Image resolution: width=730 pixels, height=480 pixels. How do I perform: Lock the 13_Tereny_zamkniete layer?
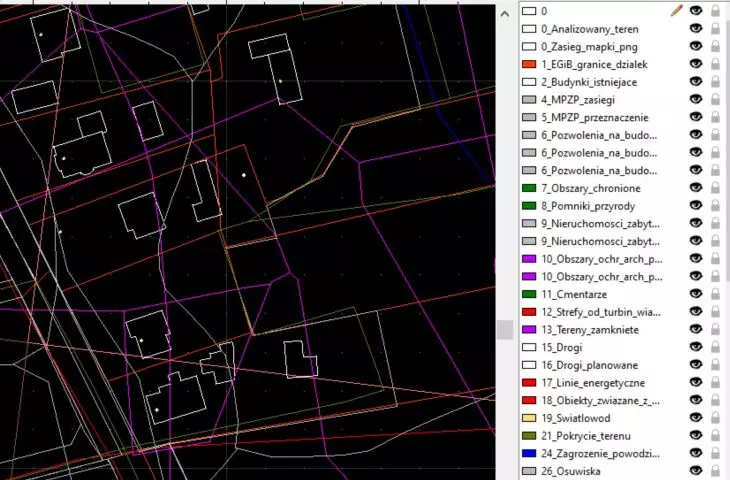click(716, 330)
